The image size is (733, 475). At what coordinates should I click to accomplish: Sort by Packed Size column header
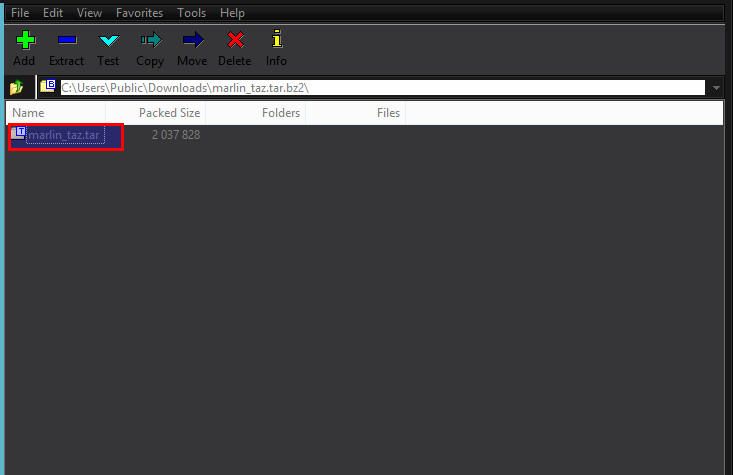click(169, 113)
